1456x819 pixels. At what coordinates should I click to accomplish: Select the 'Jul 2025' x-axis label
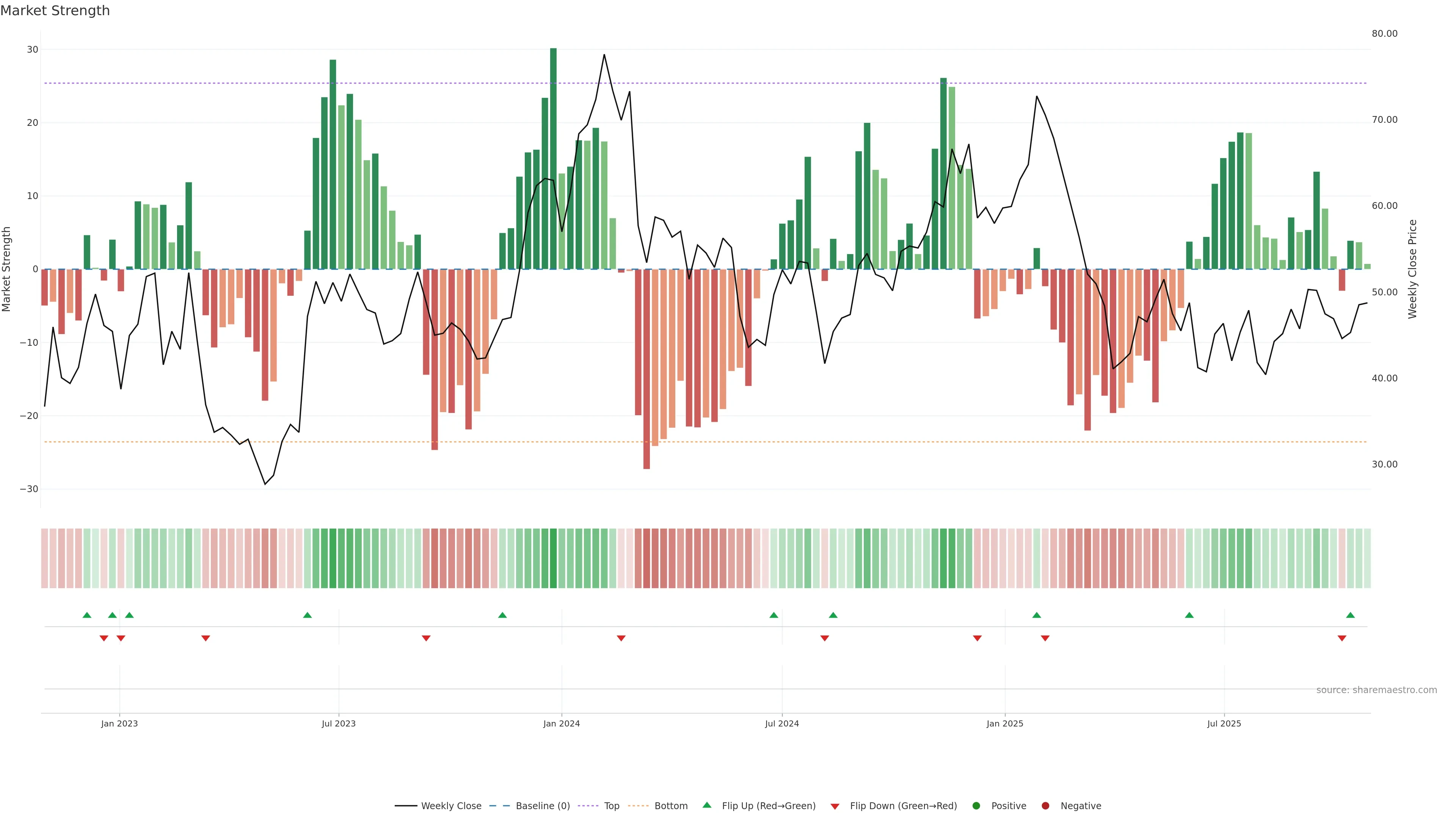pyautogui.click(x=1224, y=723)
